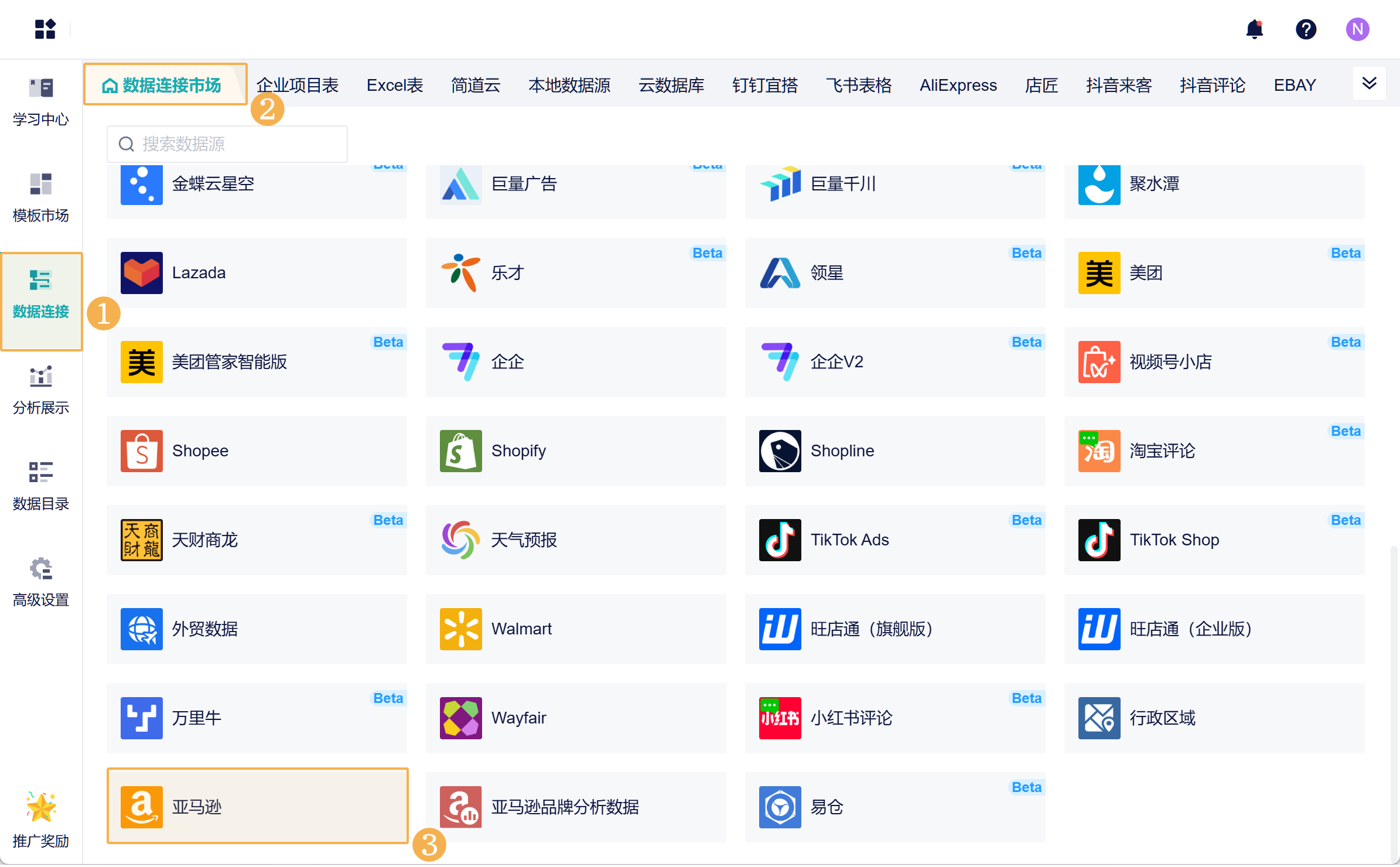
Task: Switch to AliExpress tab
Action: (x=958, y=86)
